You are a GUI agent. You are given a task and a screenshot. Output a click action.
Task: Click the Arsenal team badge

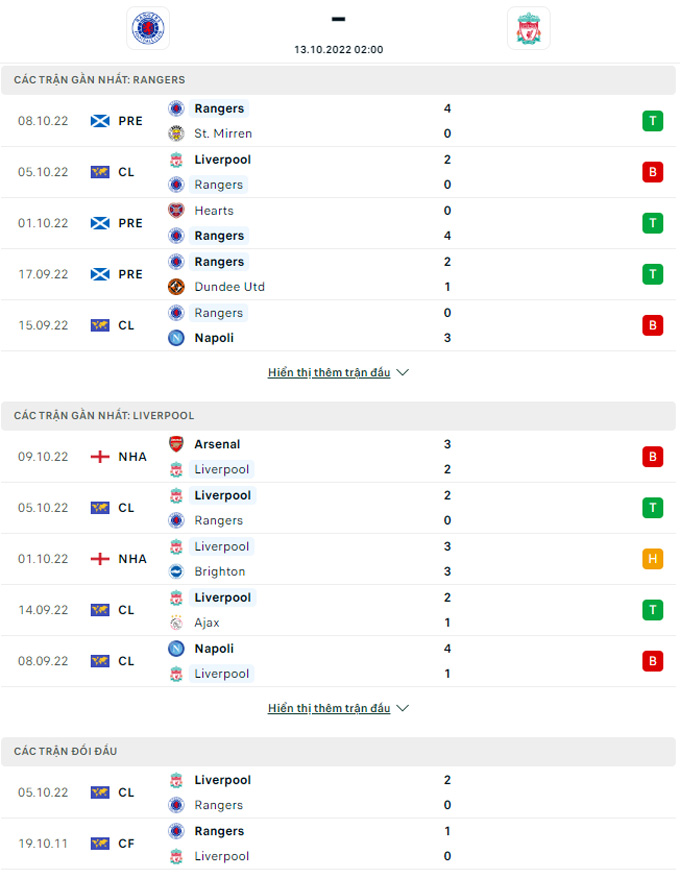point(176,444)
